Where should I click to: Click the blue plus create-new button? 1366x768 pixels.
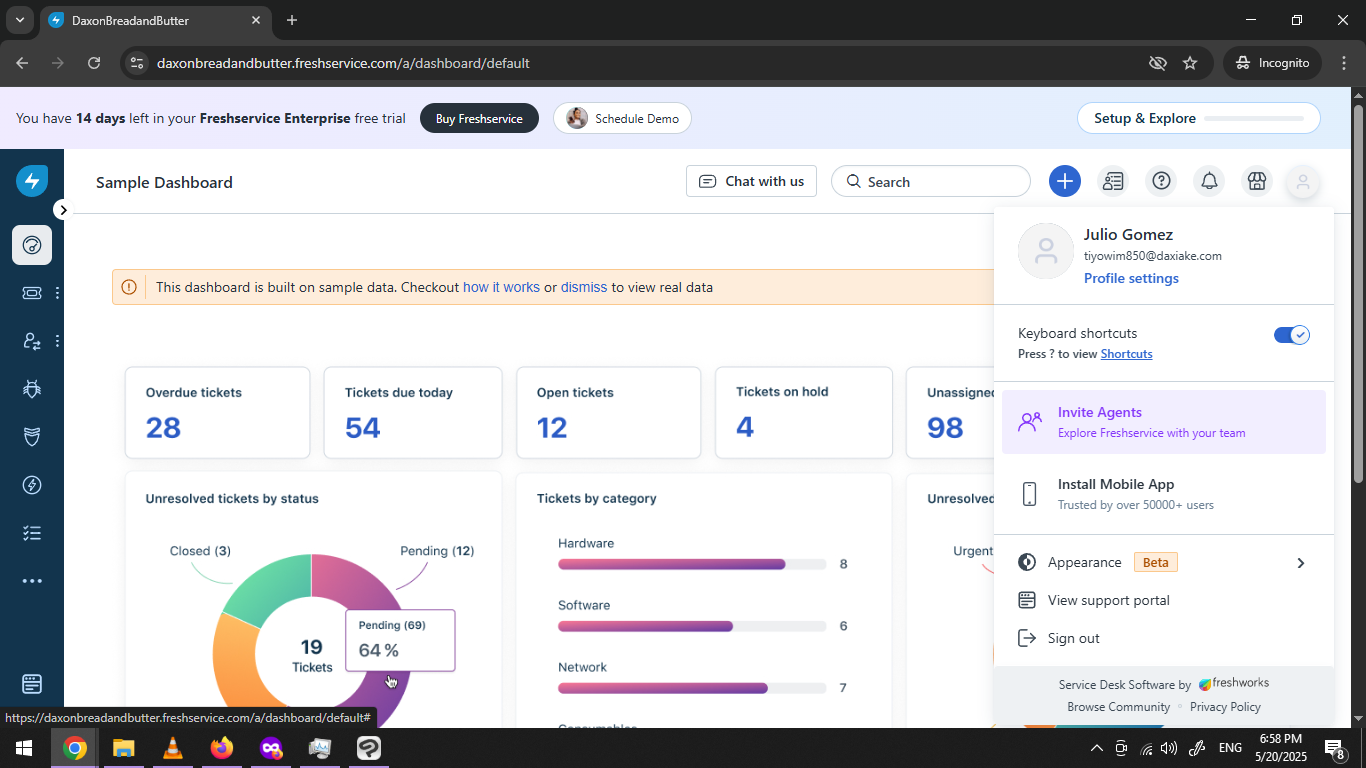1065,181
